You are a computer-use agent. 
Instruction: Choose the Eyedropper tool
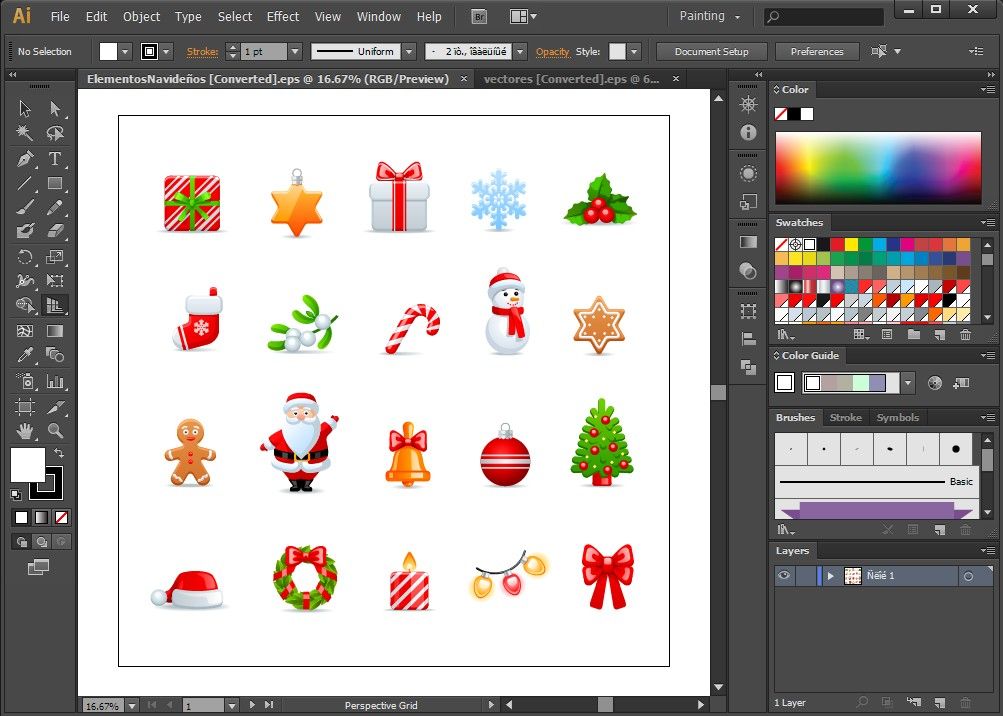pyautogui.click(x=25, y=355)
